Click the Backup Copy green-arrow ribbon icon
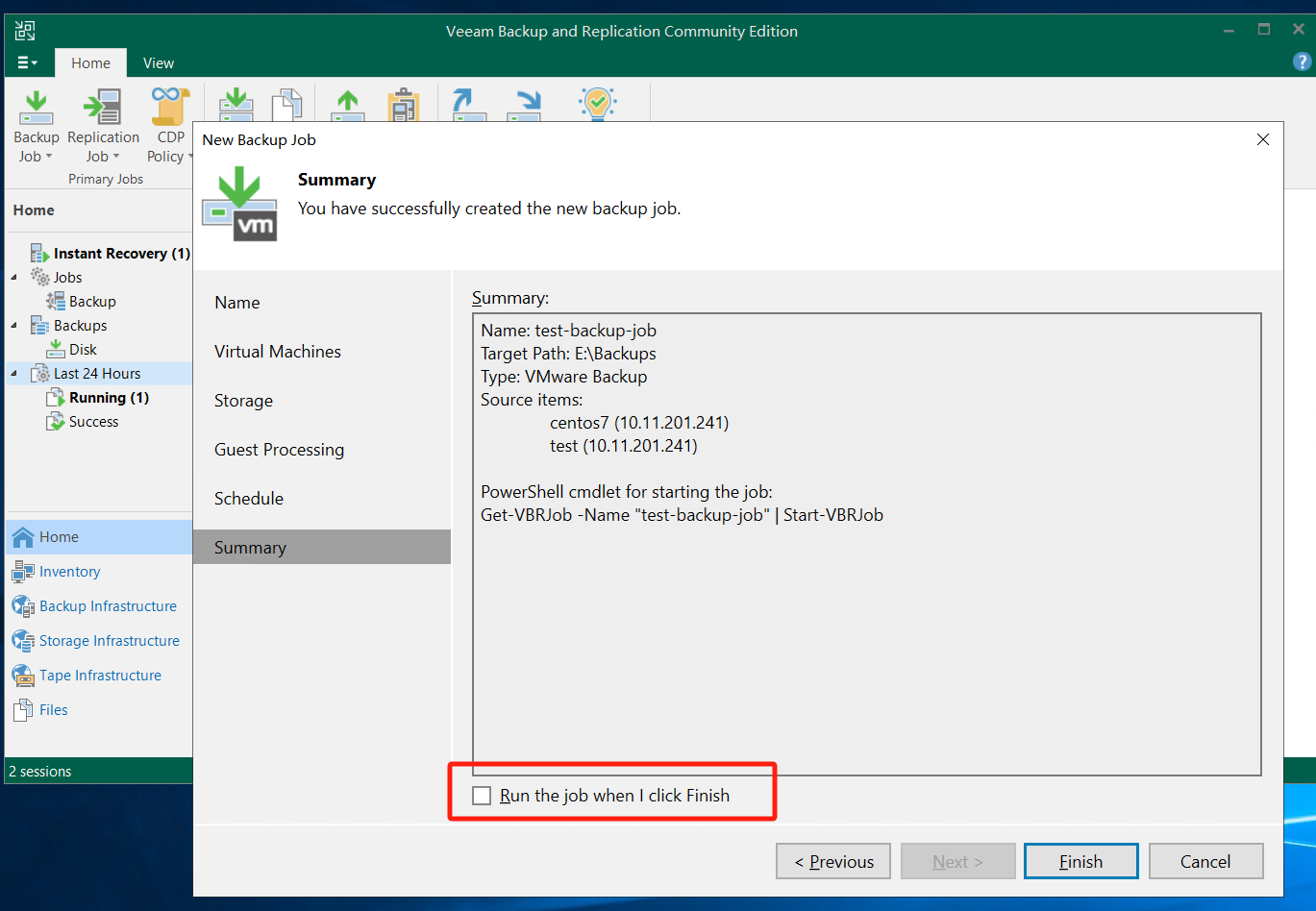Screen dimensions: 1316x911 [x=236, y=104]
